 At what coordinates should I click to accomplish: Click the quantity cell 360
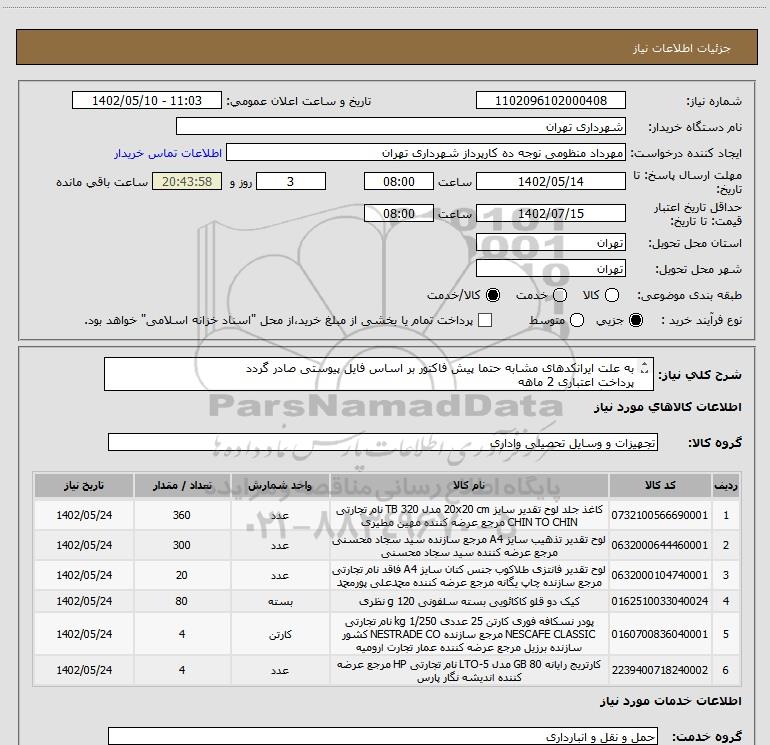[182, 515]
